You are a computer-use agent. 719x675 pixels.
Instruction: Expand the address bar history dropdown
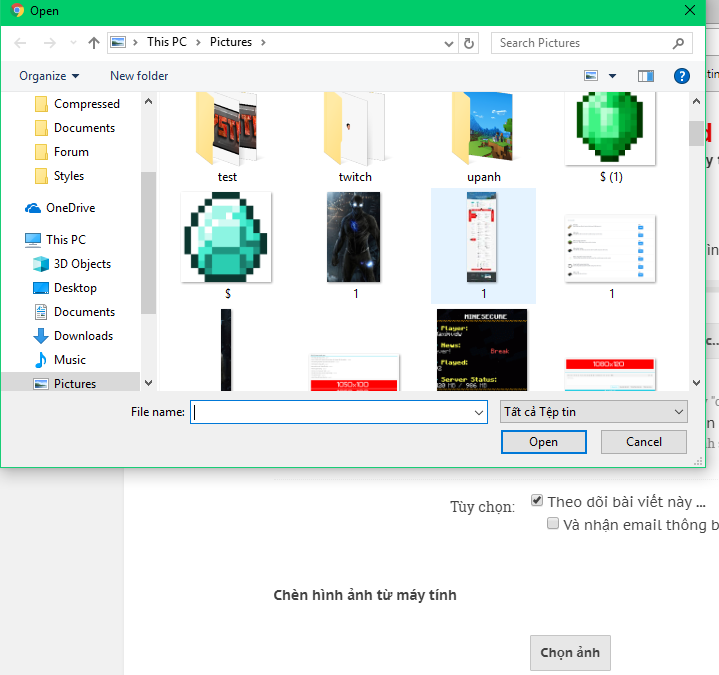pos(449,43)
